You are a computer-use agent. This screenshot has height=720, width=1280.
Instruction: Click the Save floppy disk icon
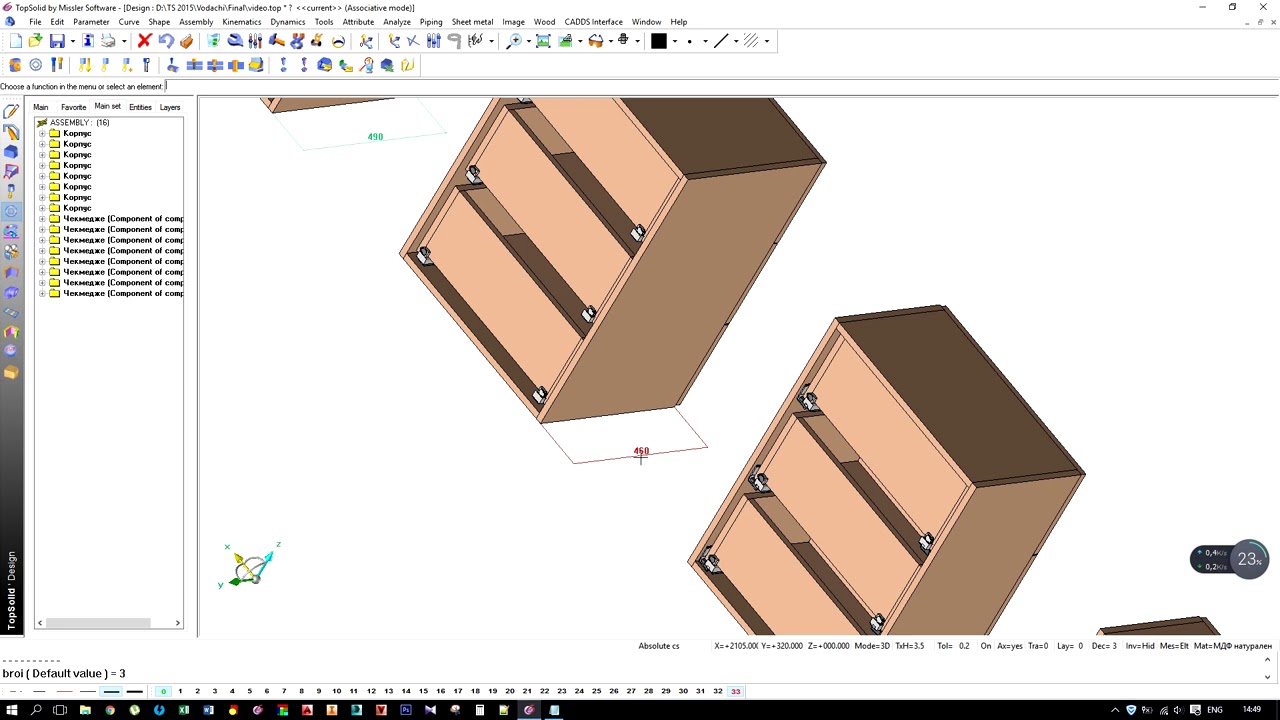pos(57,41)
